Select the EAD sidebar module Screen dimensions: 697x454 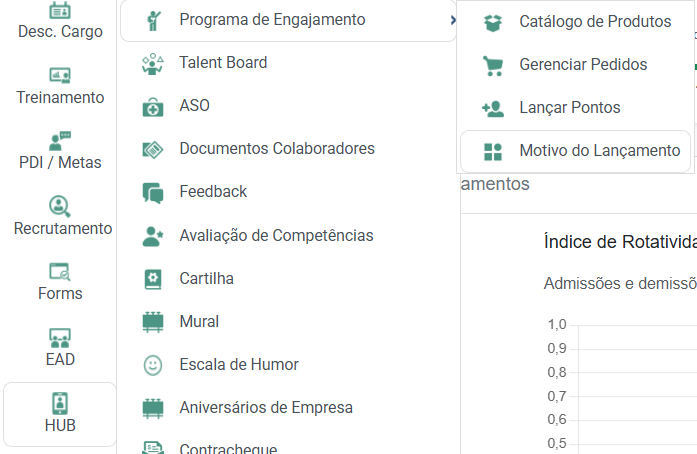click(x=60, y=347)
